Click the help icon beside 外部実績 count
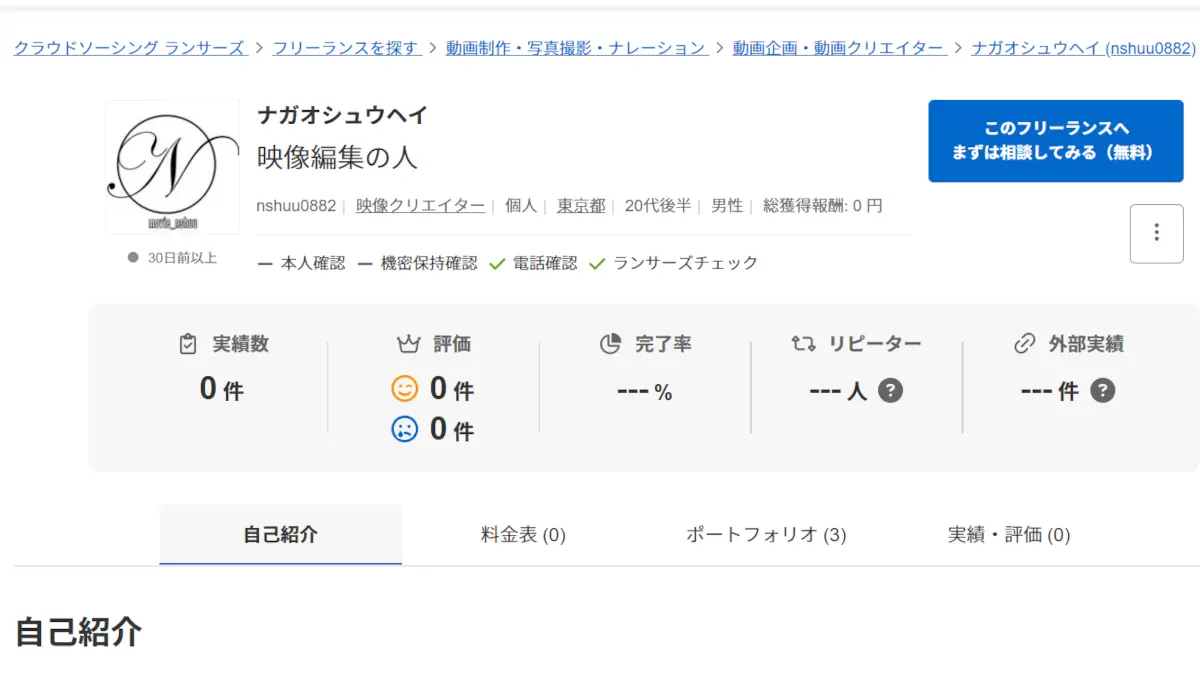 pyautogui.click(x=1102, y=391)
